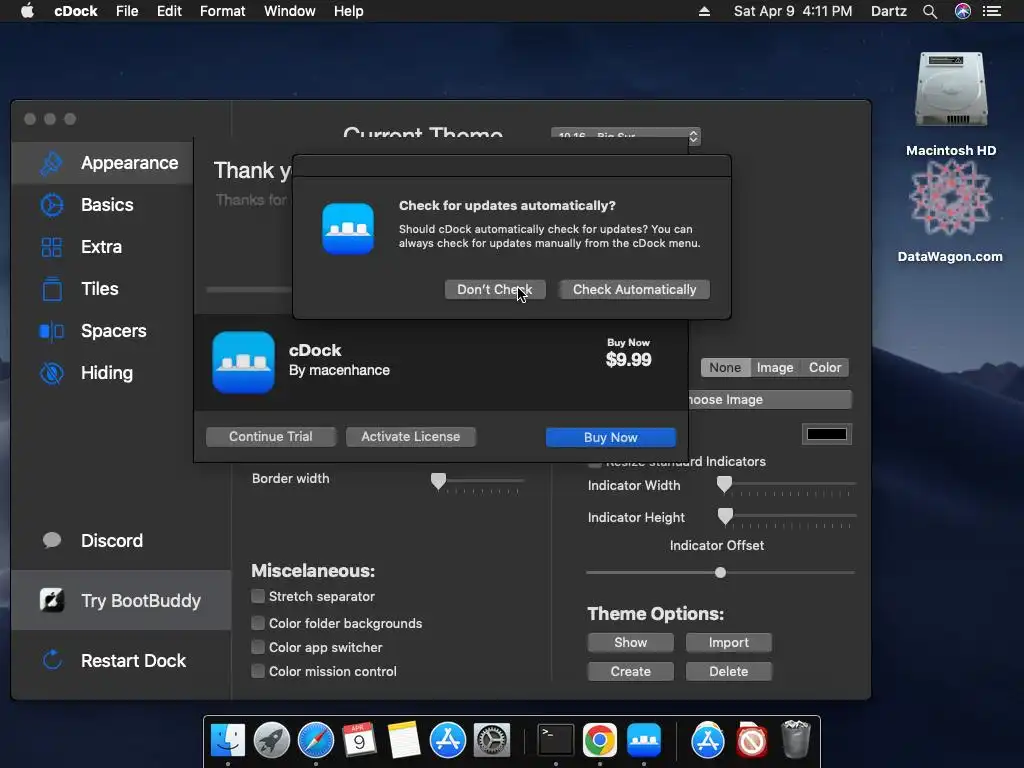The width and height of the screenshot is (1024, 768).
Task: Click the Indicator Width slider
Action: (x=786, y=484)
